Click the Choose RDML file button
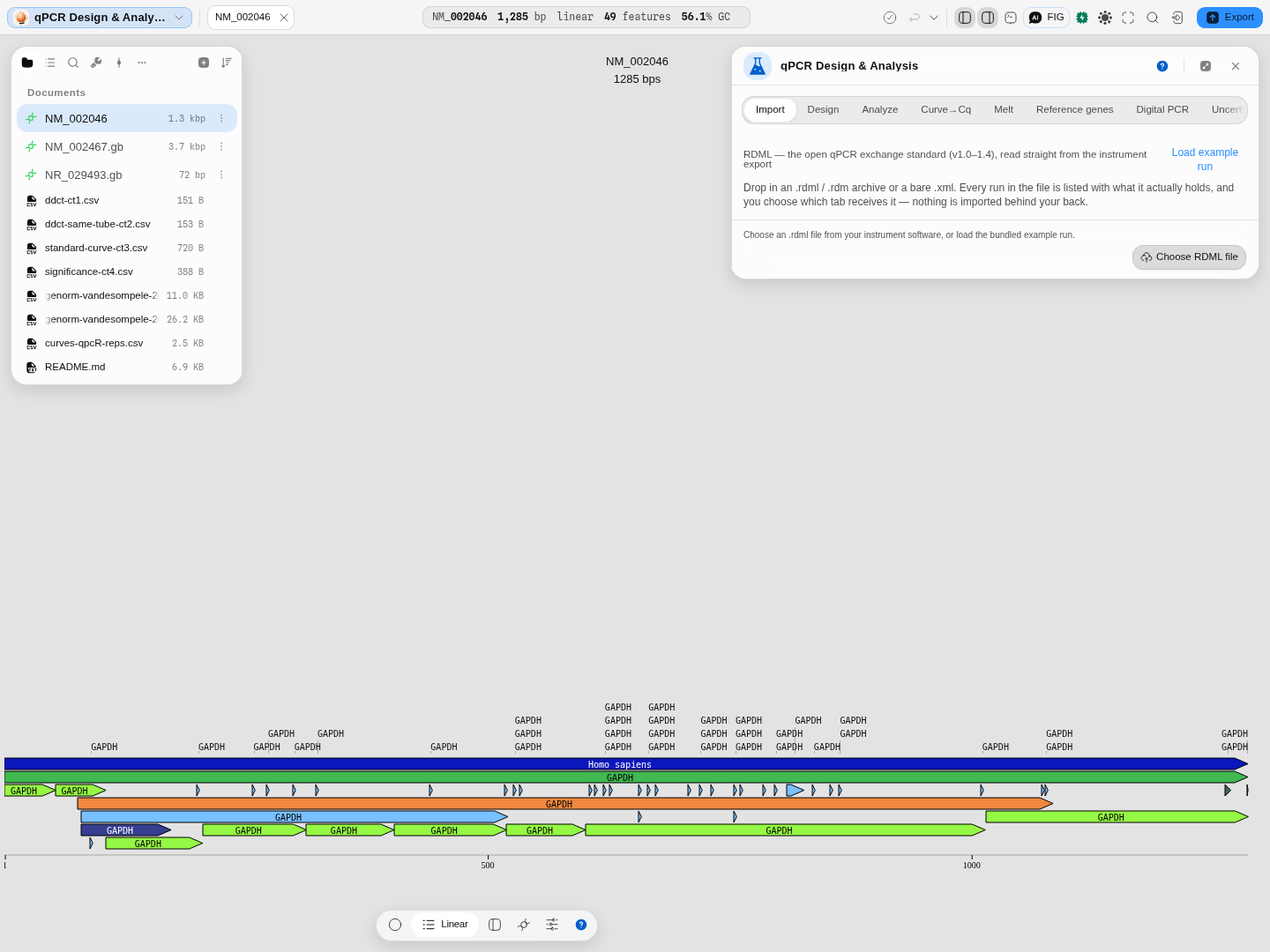Image resolution: width=1270 pixels, height=952 pixels. [1189, 257]
